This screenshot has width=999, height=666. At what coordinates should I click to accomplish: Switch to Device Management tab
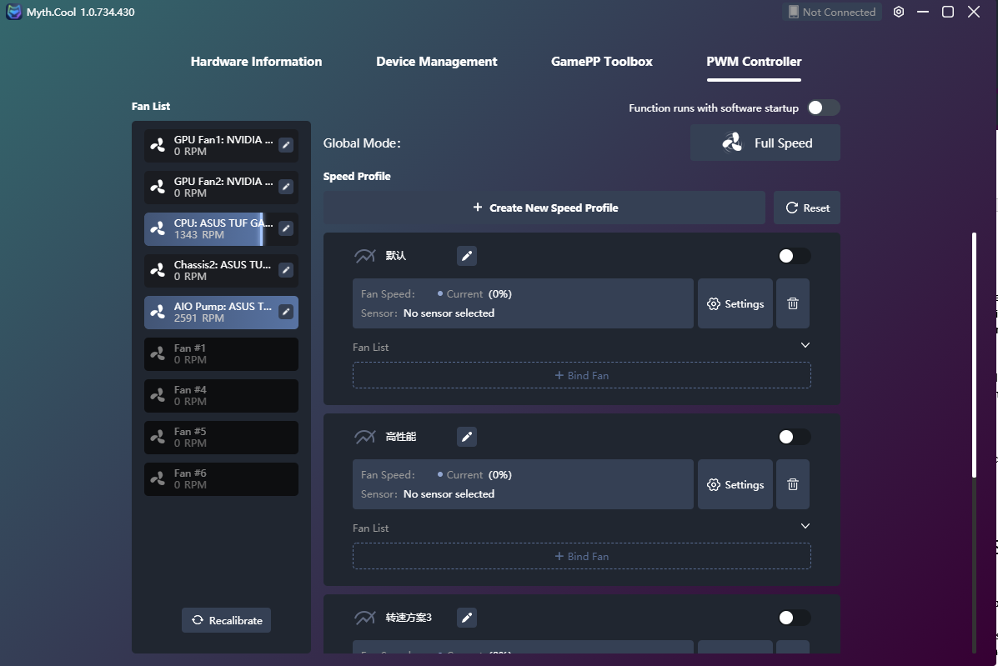click(x=436, y=62)
